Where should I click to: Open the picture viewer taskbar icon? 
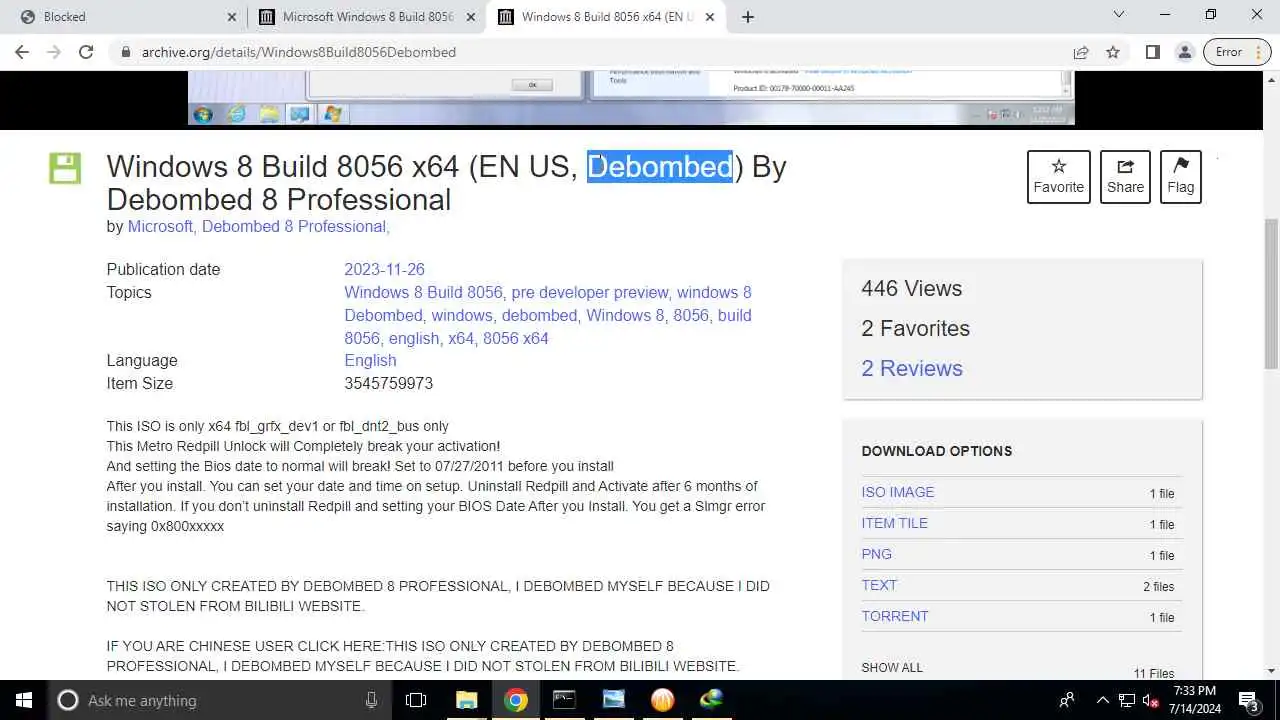[613, 700]
